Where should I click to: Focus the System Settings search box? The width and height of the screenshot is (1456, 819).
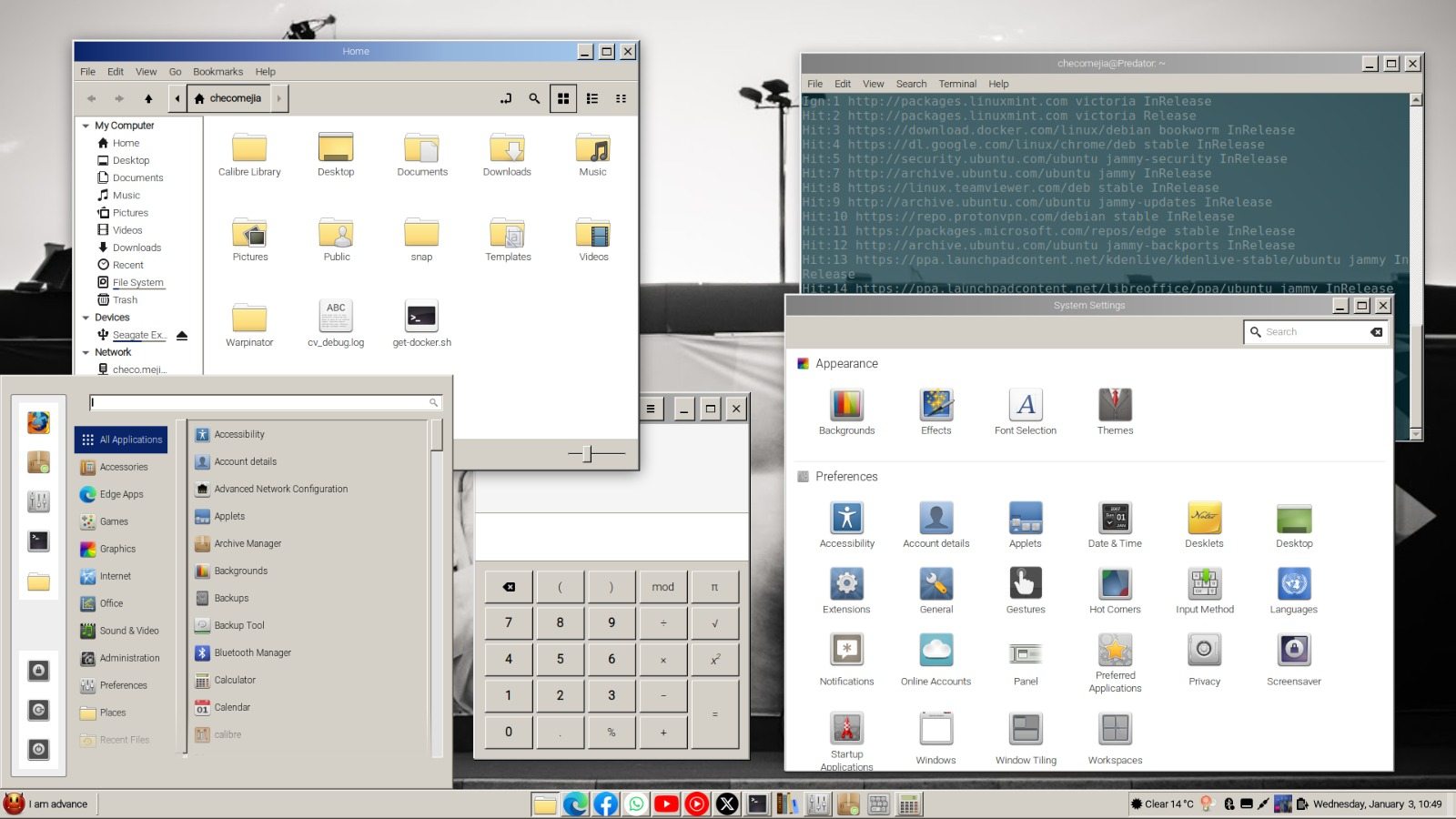(1315, 332)
